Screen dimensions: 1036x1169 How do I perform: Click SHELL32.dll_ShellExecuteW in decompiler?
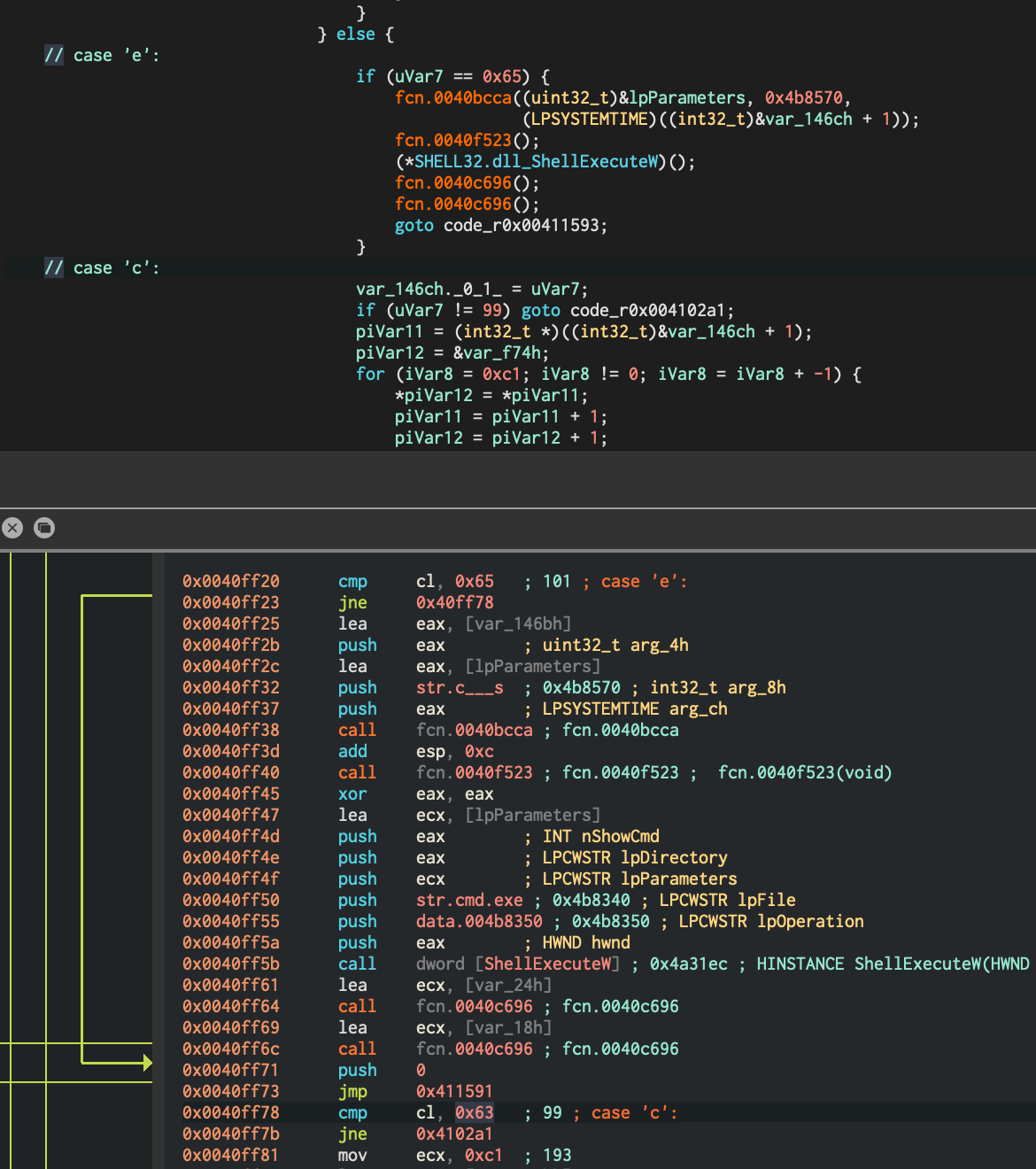point(537,161)
